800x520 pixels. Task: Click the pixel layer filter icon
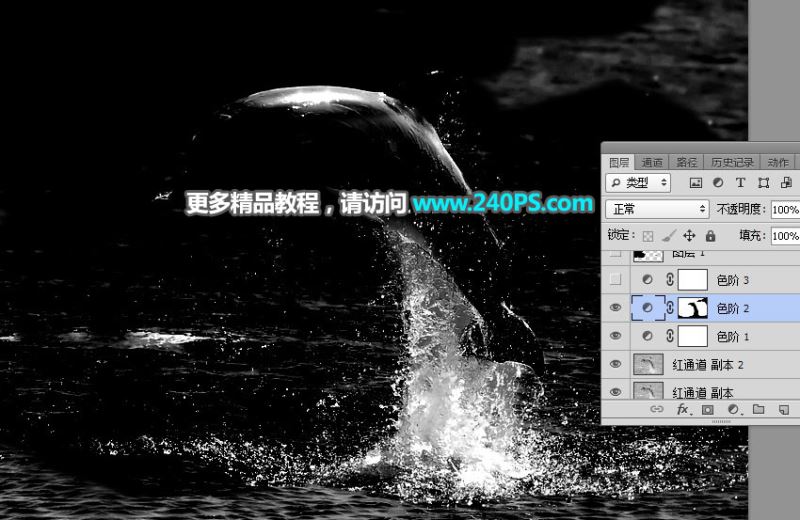pyautogui.click(x=696, y=183)
